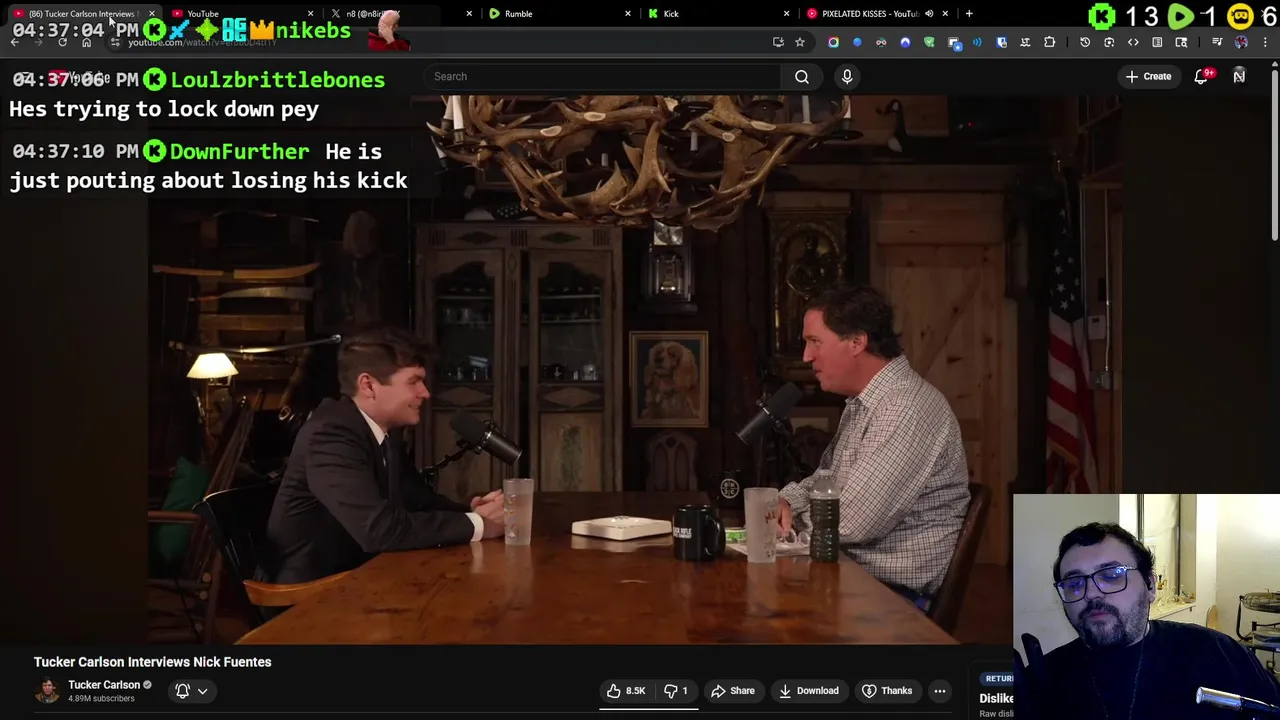Screen dimensions: 1280x720
Task: Click the DownFurther chat username
Action: 239,152
